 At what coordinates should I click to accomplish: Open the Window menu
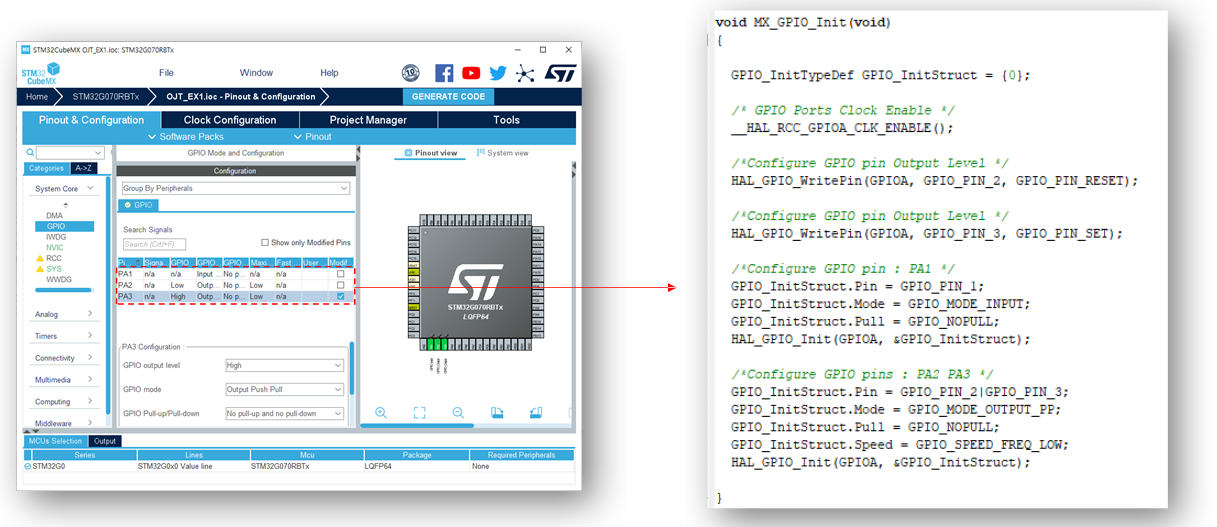click(256, 73)
